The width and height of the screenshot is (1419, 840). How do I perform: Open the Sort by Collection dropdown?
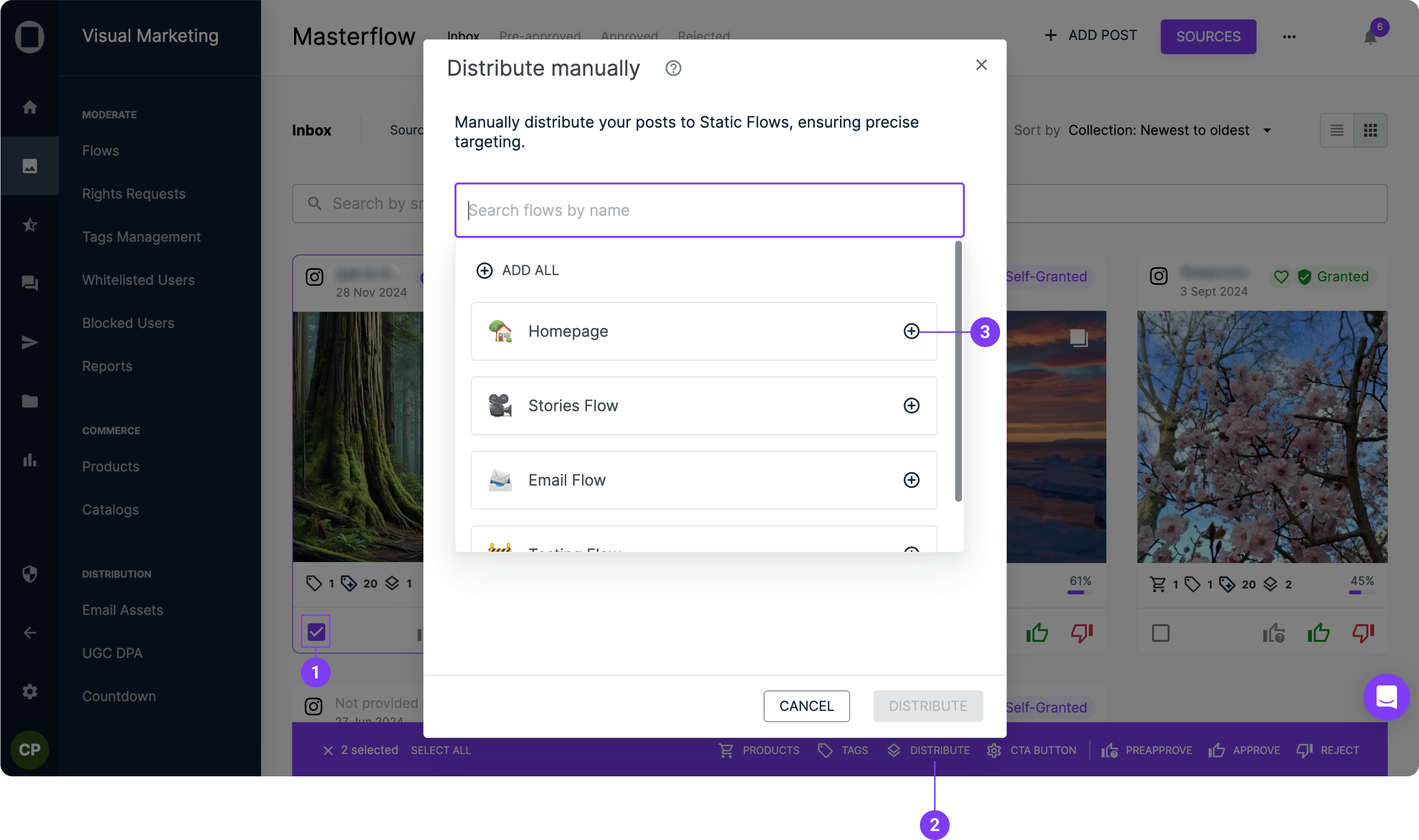1170,130
